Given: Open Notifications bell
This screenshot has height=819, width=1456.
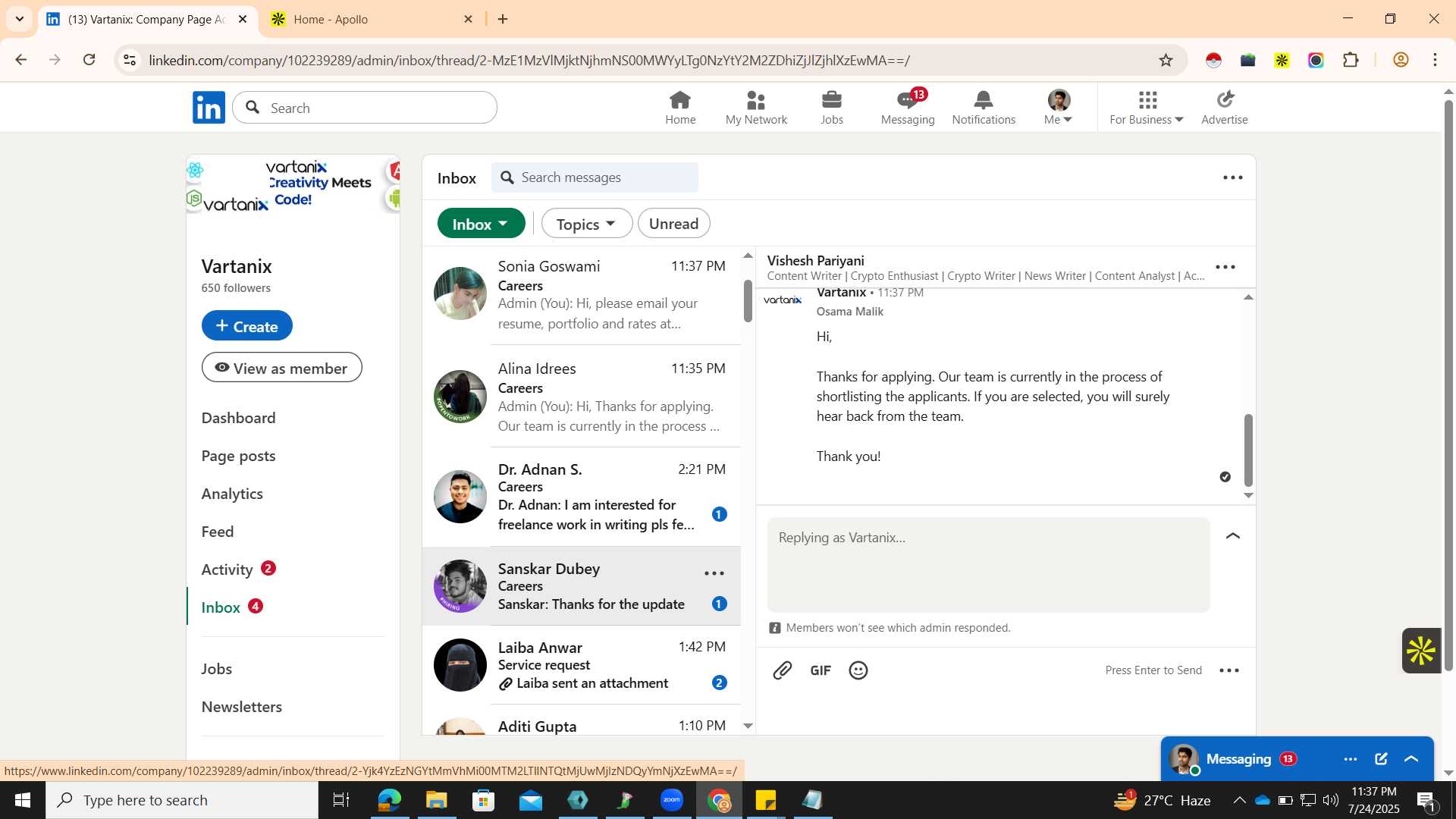Looking at the screenshot, I should pyautogui.click(x=984, y=108).
